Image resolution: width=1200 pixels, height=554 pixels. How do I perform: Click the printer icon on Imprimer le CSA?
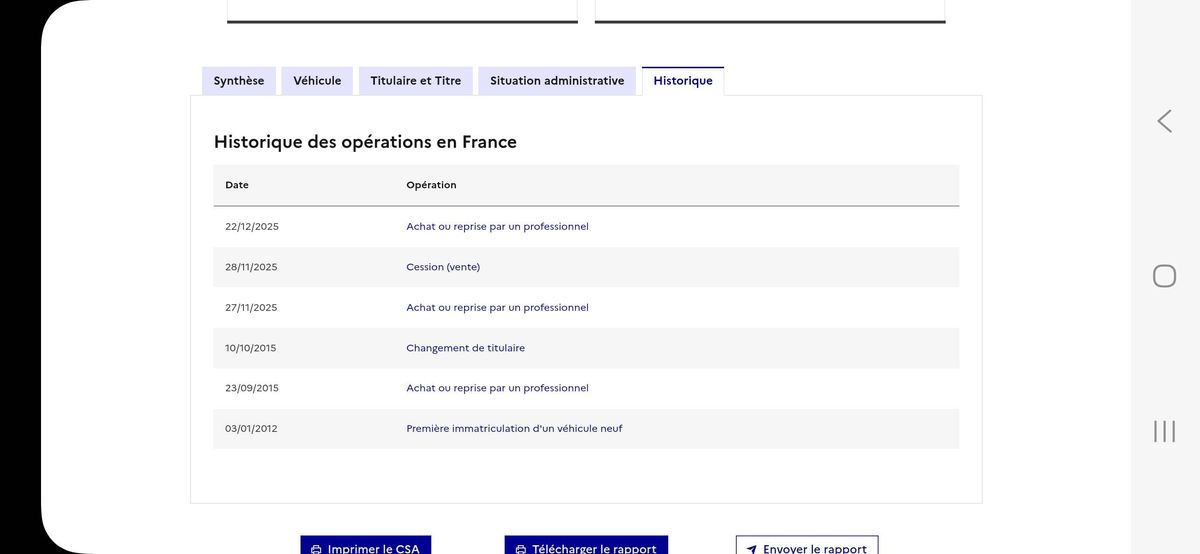pos(316,549)
